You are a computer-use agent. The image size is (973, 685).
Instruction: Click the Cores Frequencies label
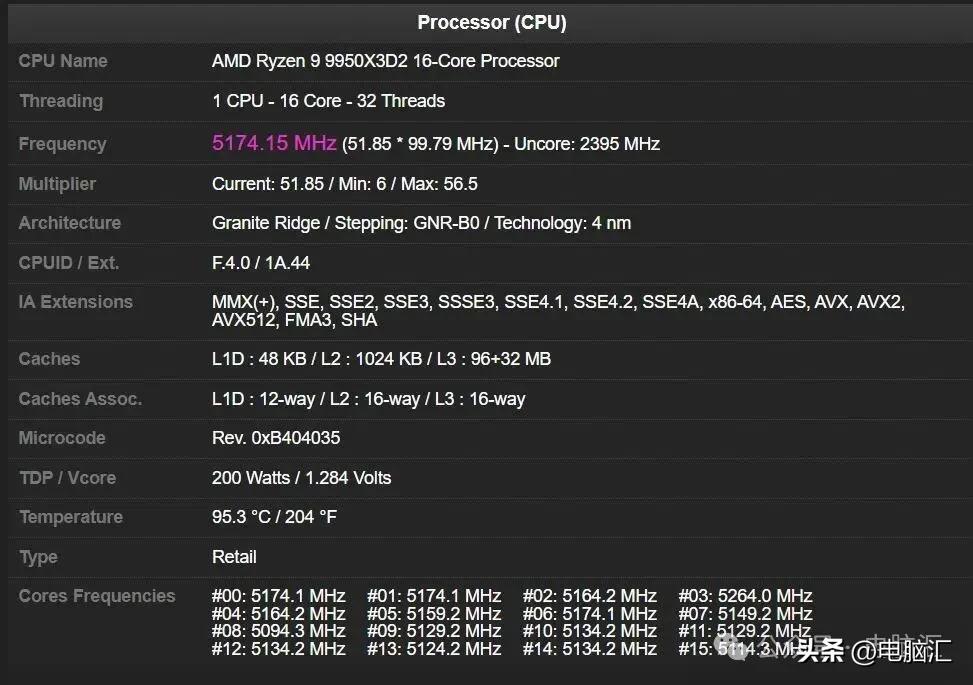tap(96, 595)
